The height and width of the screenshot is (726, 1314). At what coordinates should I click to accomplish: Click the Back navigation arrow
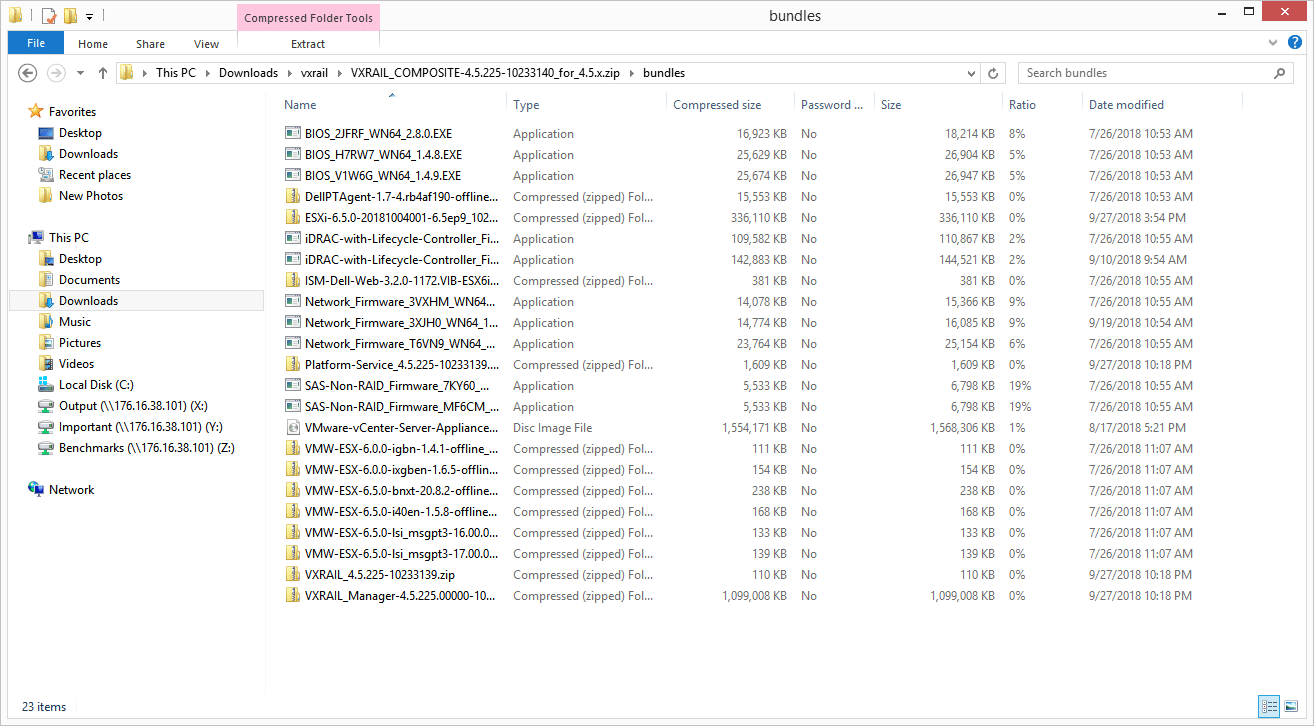pos(28,73)
